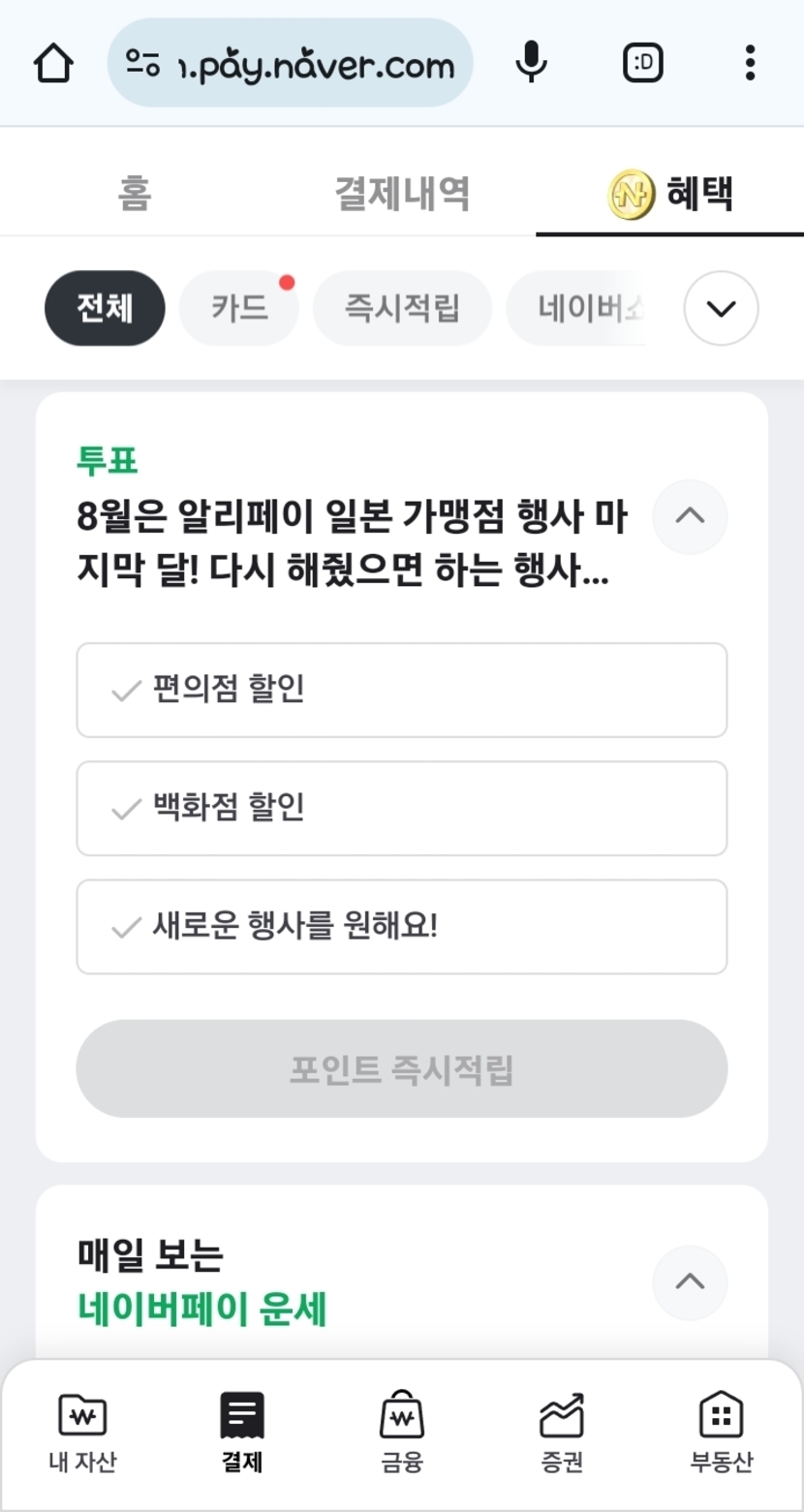The height and width of the screenshot is (1512, 804).
Task: Tap the pay.naver.com address bar
Action: 291,64
